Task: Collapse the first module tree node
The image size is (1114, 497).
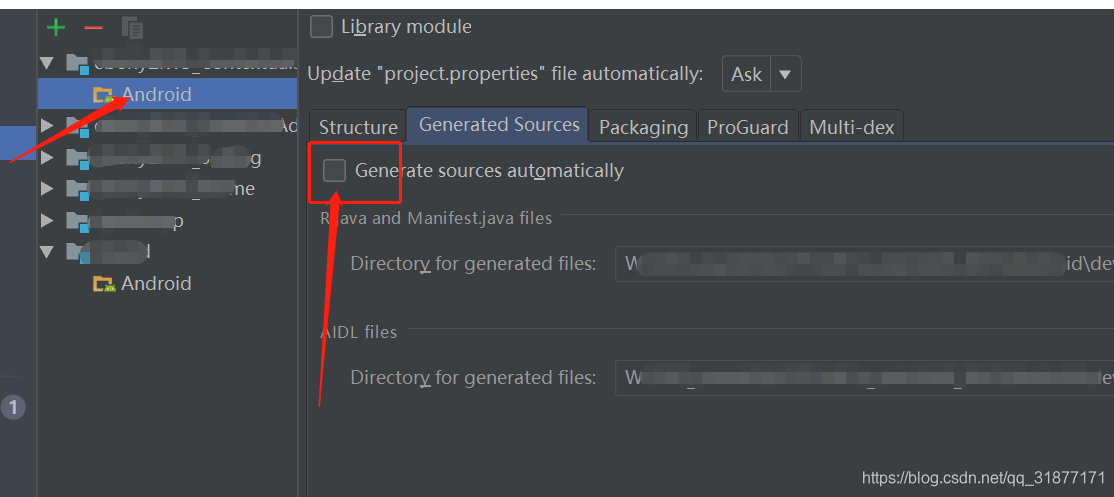Action: click(x=47, y=63)
